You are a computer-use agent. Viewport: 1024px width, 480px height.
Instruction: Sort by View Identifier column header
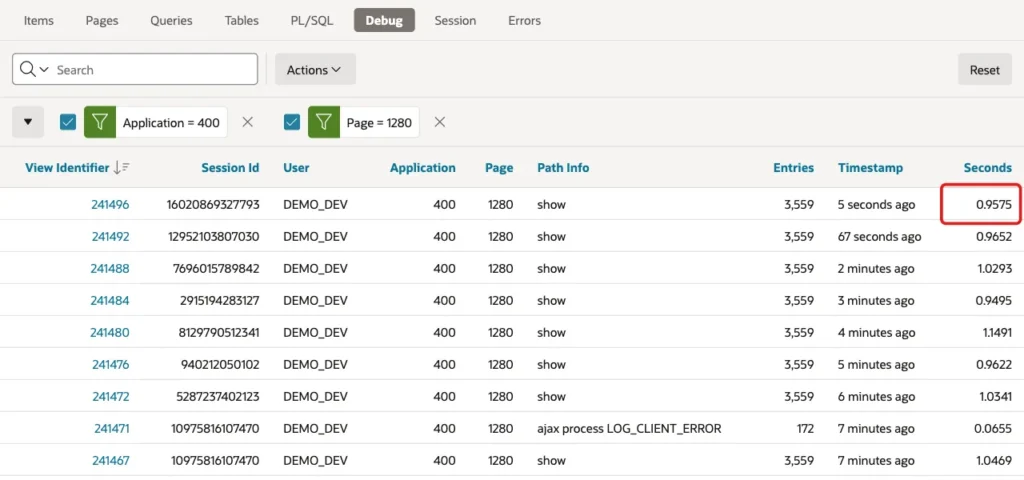click(x=67, y=168)
